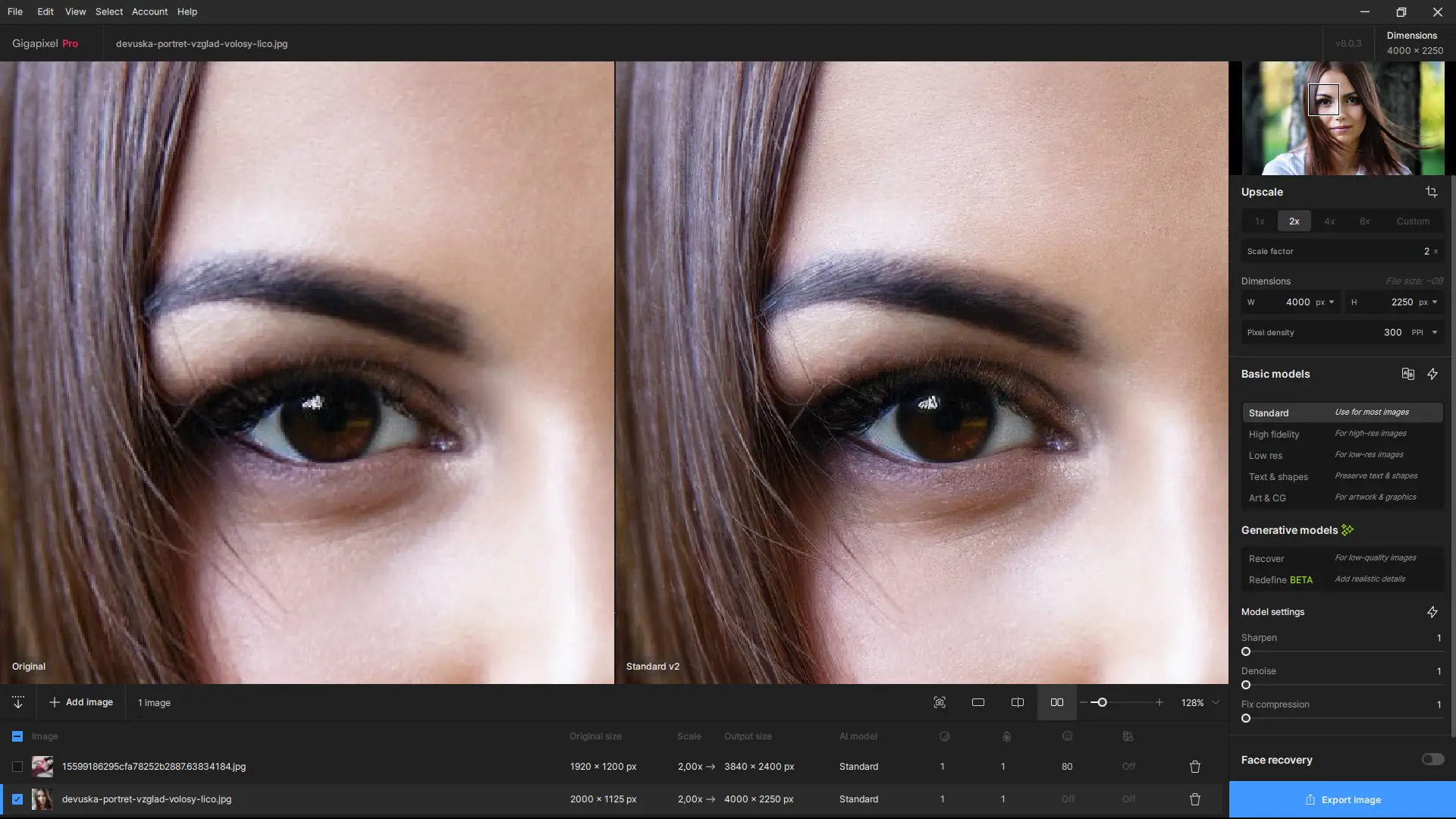Open the PPI pixel density unit dropdown
The height and width of the screenshot is (819, 1456).
click(1434, 332)
